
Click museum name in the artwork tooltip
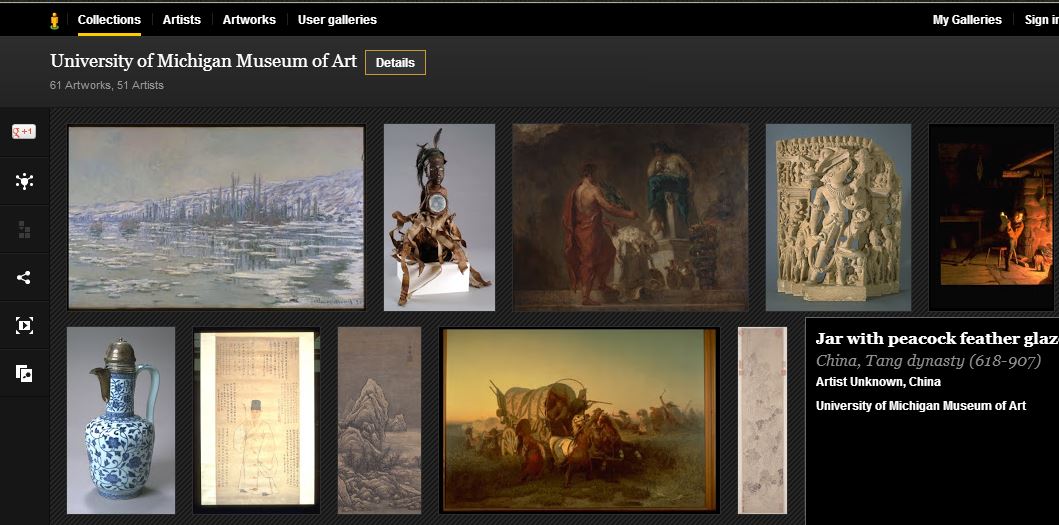[921, 405]
